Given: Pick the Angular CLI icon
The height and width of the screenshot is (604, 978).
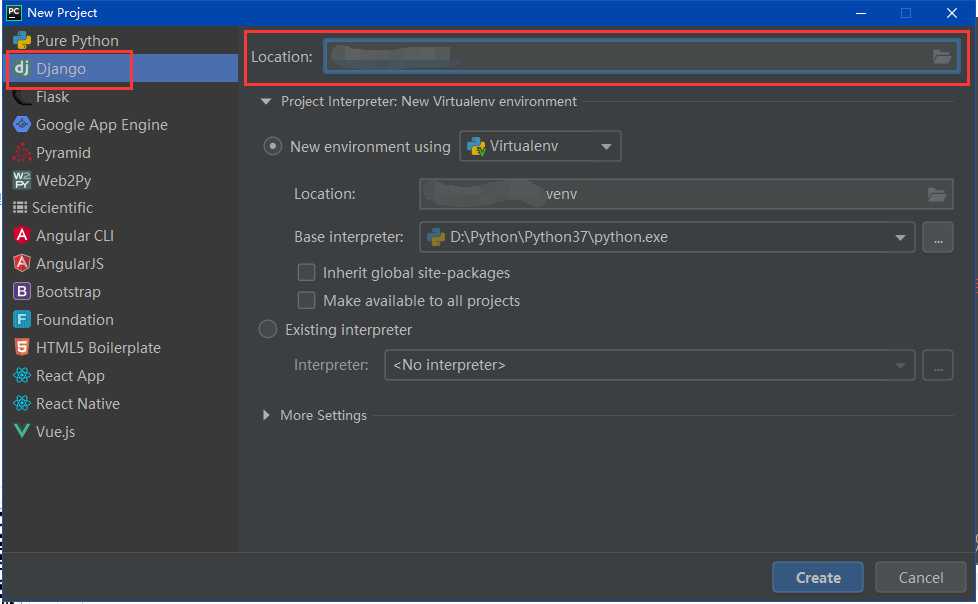Looking at the screenshot, I should tap(22, 235).
